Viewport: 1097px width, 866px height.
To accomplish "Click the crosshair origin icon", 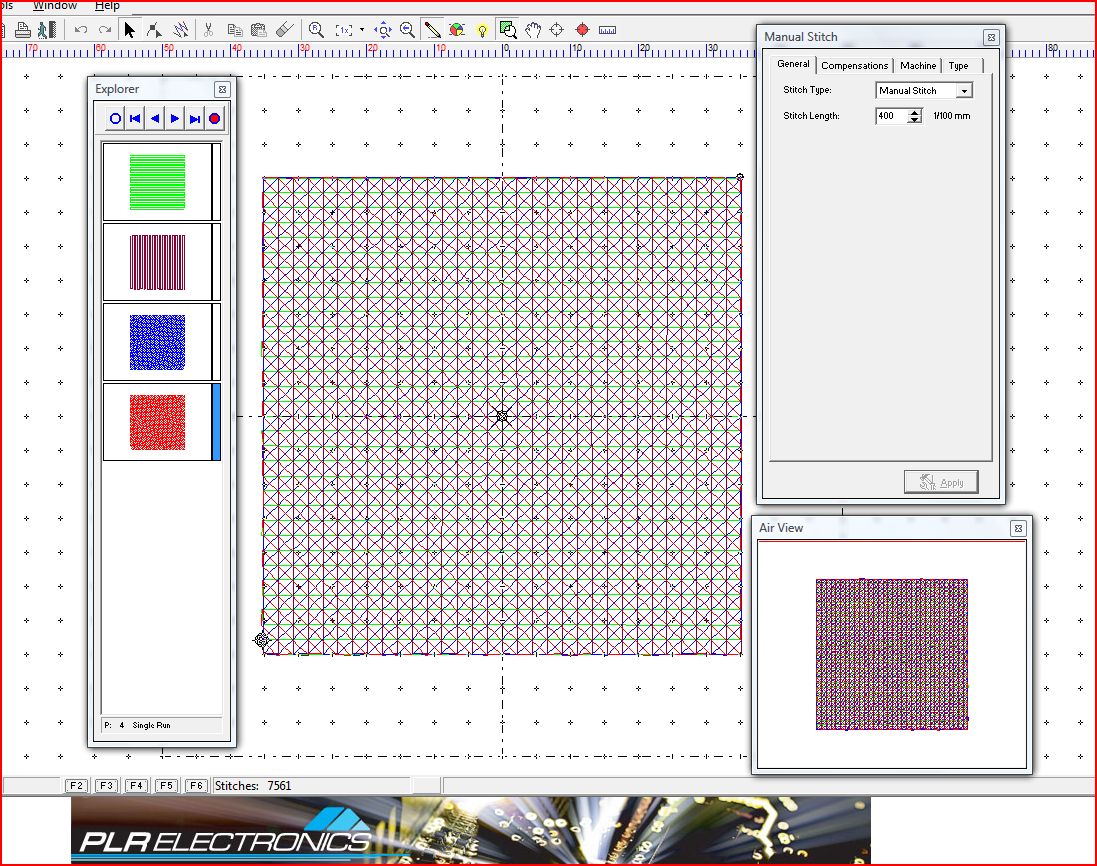I will (x=557, y=30).
